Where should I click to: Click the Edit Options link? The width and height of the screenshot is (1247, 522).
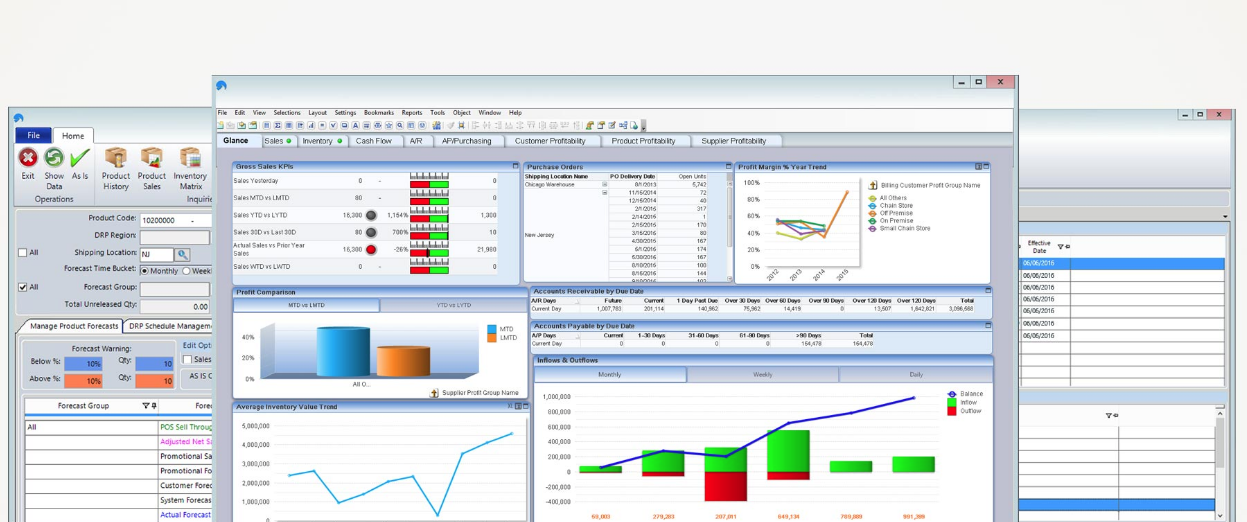point(197,345)
